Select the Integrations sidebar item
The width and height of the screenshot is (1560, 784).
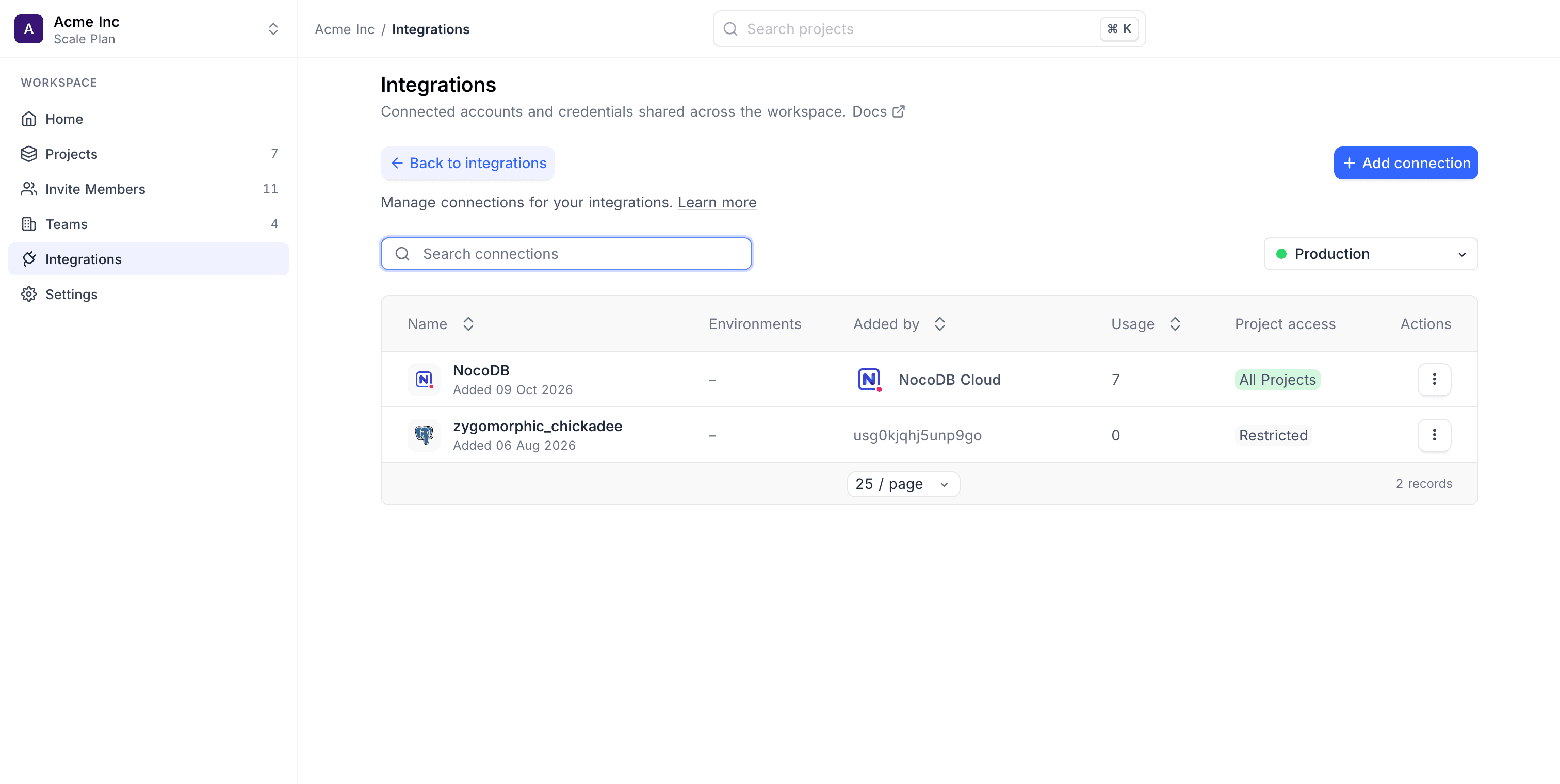pos(149,259)
